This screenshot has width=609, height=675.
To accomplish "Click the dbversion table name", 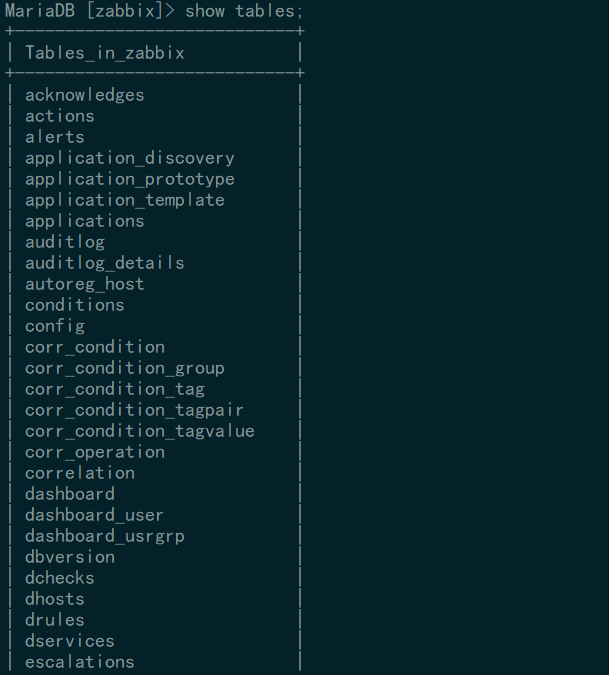I will pyautogui.click(x=70, y=557).
